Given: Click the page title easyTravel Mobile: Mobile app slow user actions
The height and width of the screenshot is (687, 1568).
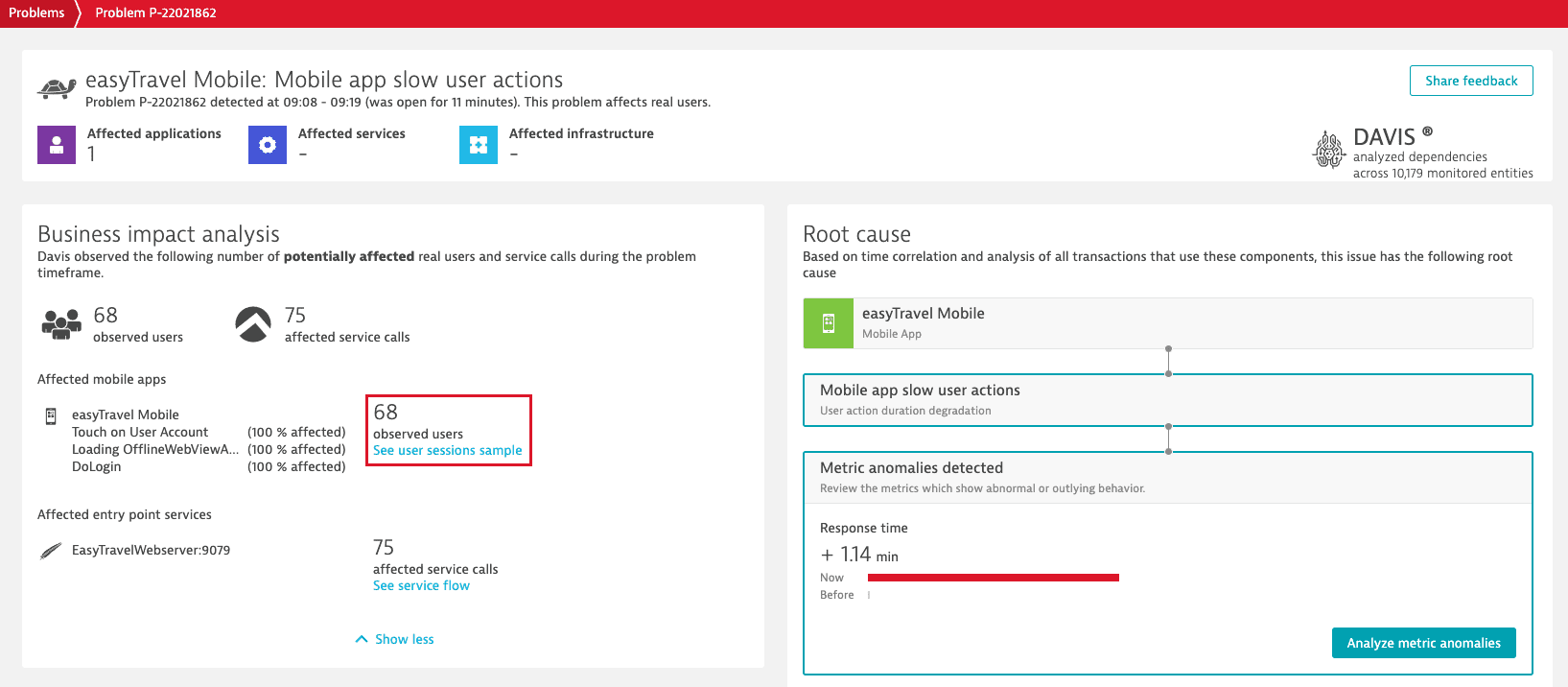Looking at the screenshot, I should (x=324, y=80).
